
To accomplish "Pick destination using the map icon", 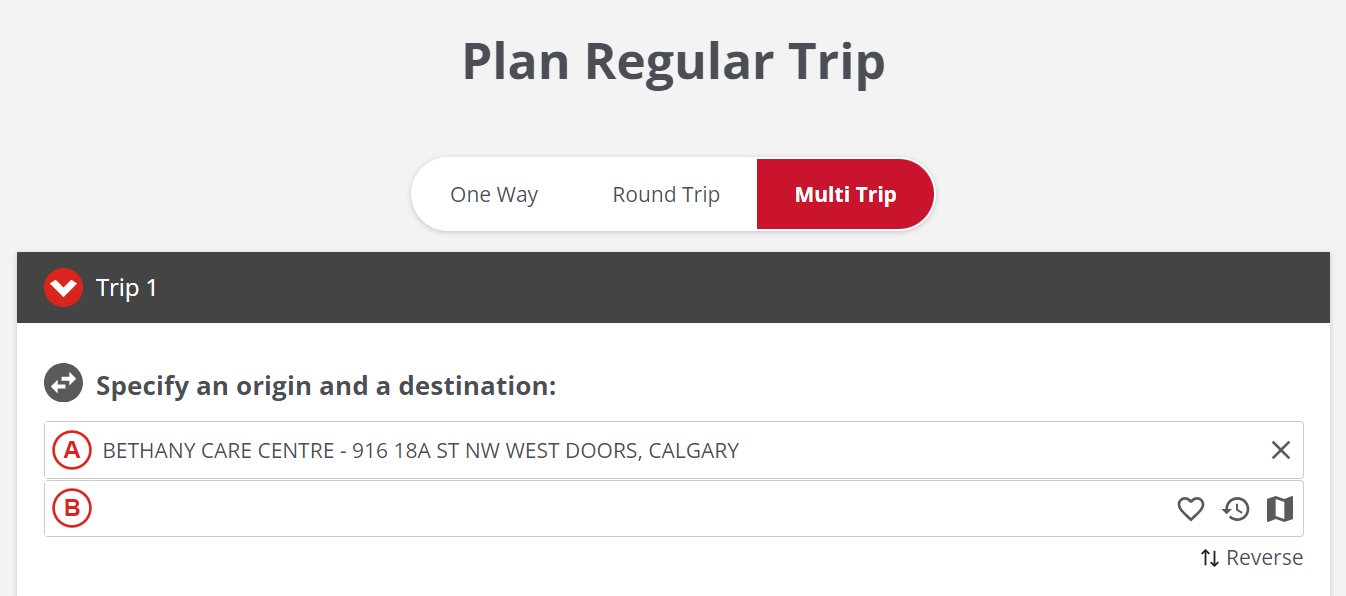I will click(1280, 509).
